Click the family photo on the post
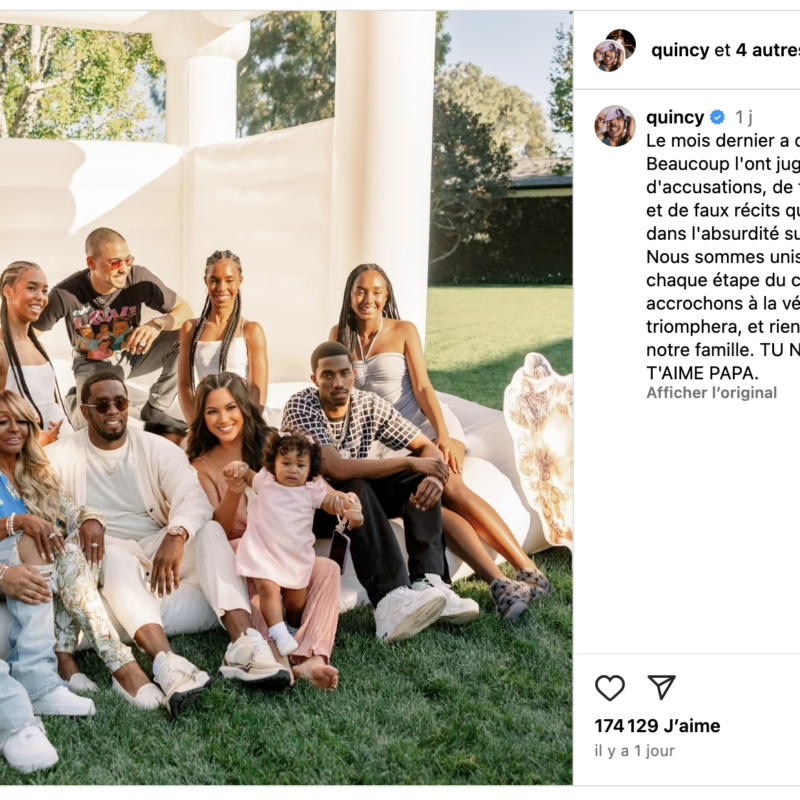This screenshot has width=800, height=800. pyautogui.click(x=286, y=398)
